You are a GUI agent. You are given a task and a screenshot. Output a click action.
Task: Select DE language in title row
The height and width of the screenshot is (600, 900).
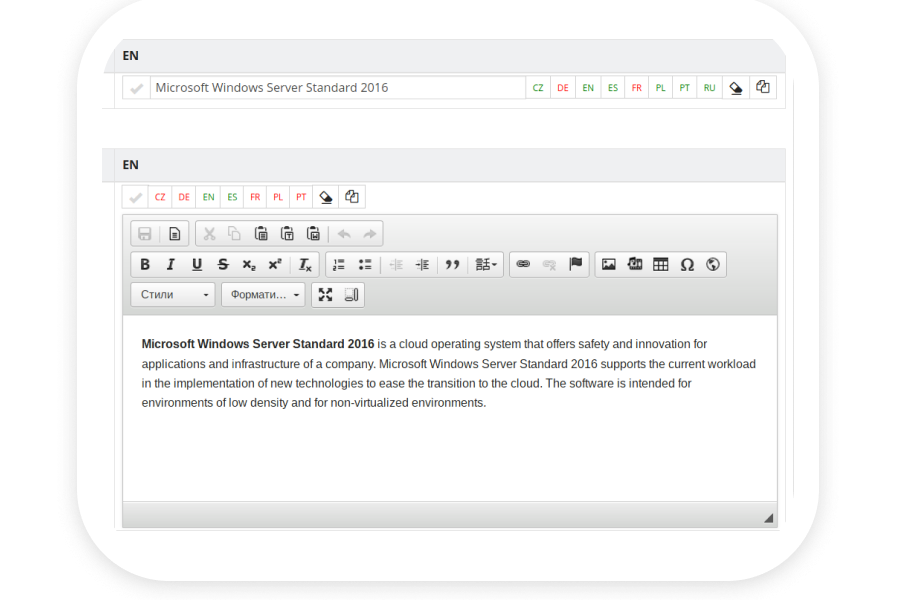click(563, 88)
